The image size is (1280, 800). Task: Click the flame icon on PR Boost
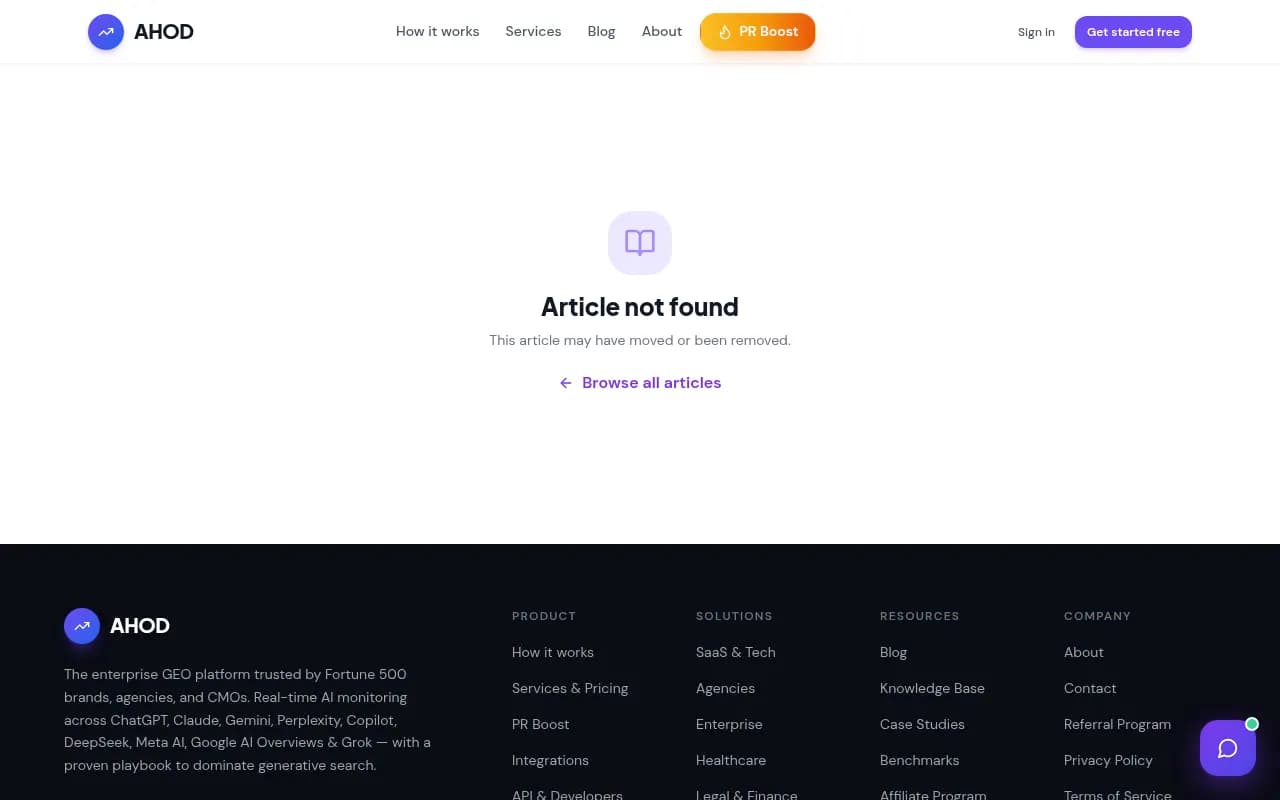(x=725, y=32)
